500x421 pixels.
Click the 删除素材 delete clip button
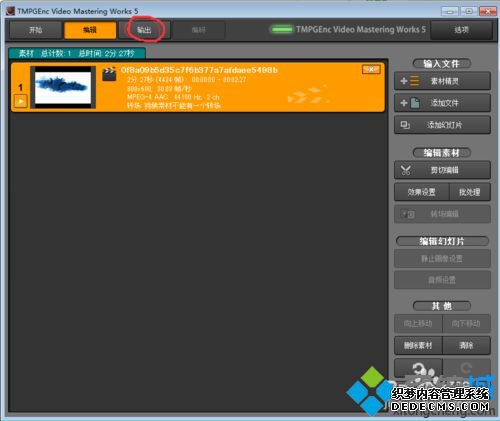click(x=418, y=345)
